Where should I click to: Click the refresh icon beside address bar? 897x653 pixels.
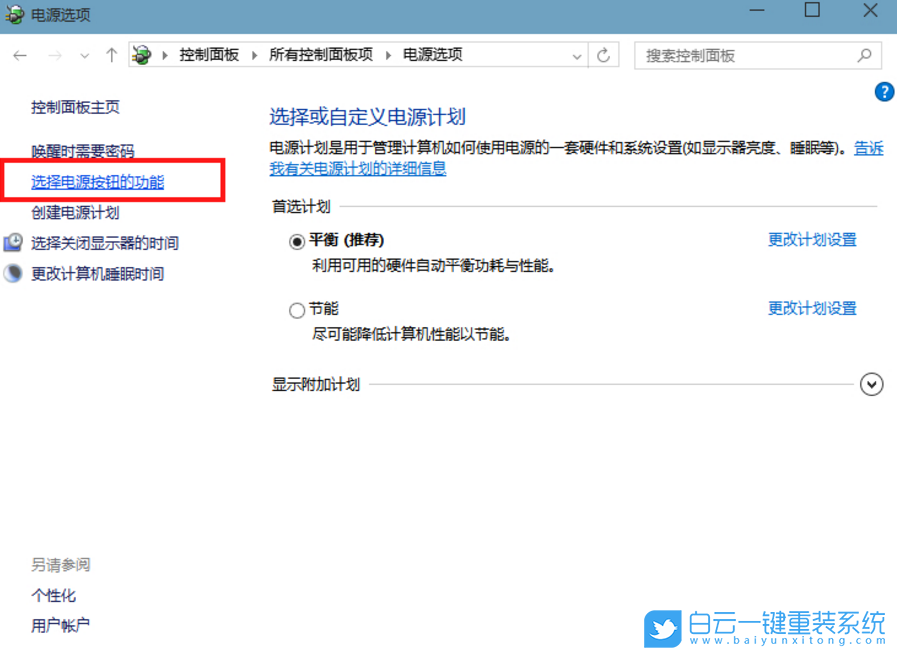click(604, 55)
